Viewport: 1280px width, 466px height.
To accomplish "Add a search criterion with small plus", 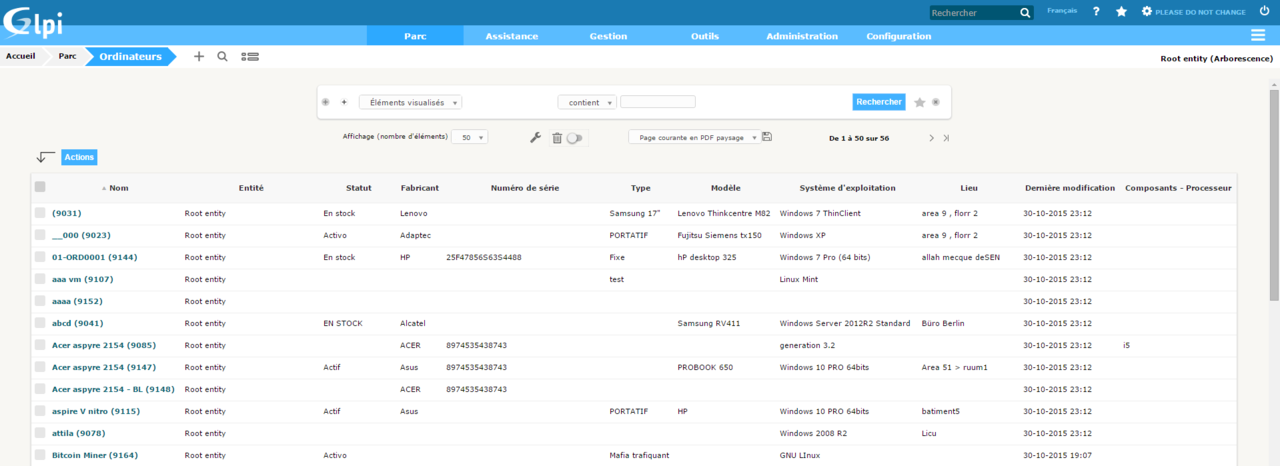I will coord(344,102).
